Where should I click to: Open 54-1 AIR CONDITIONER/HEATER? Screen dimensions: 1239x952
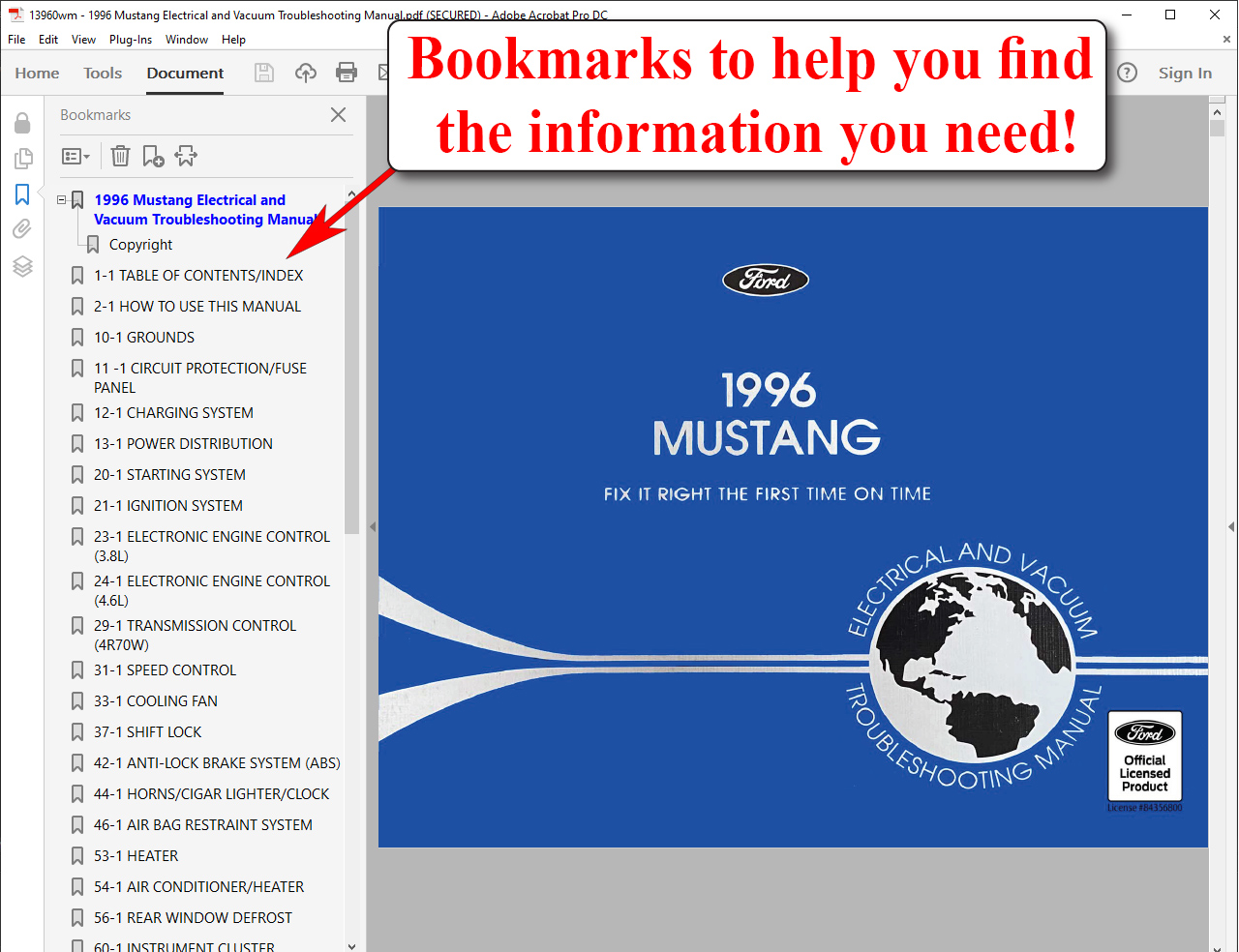pyautogui.click(x=198, y=887)
